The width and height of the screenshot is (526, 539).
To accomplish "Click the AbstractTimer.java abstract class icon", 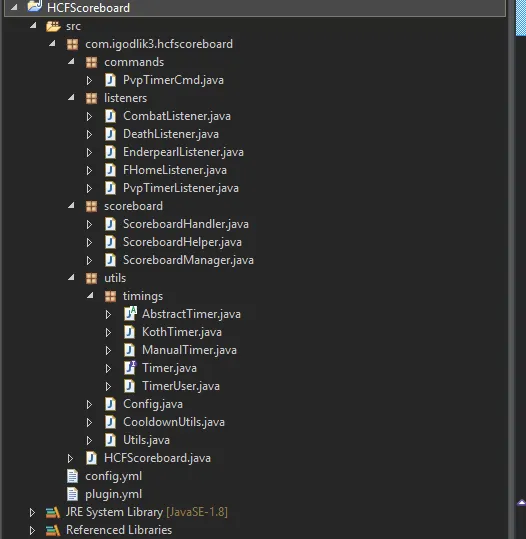I will 130,314.
